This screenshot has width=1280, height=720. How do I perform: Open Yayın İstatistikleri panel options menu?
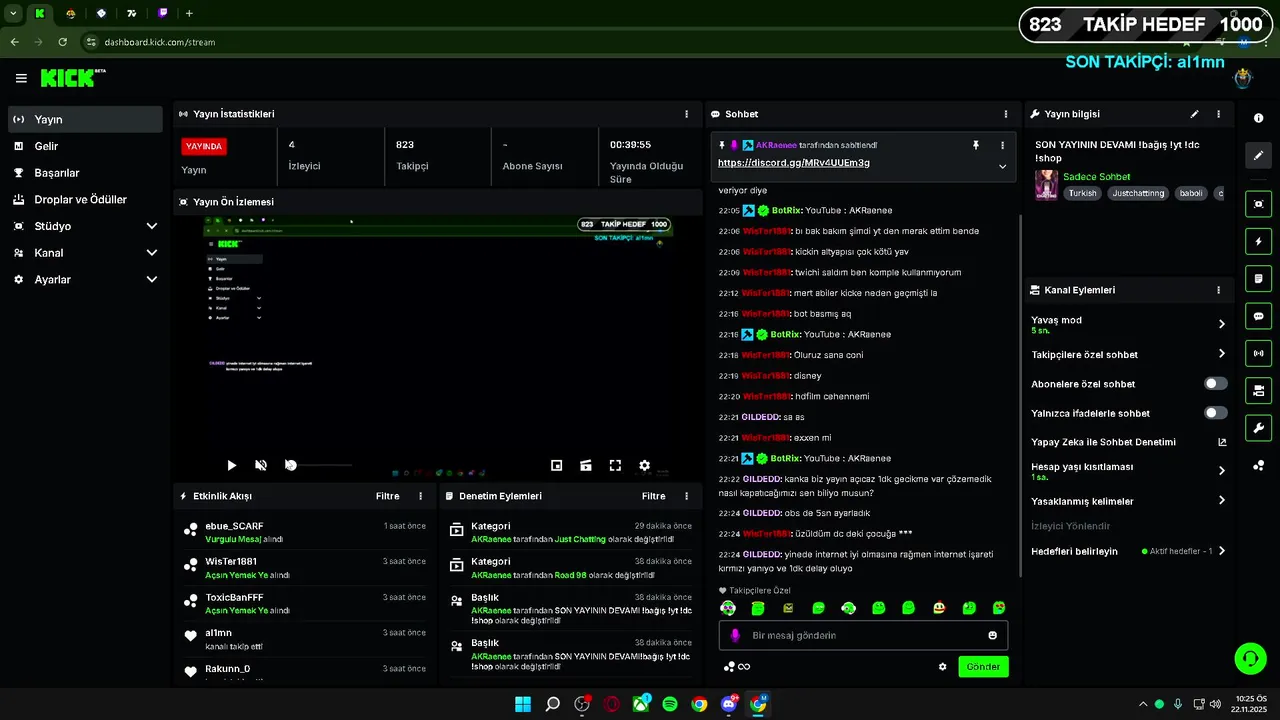point(686,114)
